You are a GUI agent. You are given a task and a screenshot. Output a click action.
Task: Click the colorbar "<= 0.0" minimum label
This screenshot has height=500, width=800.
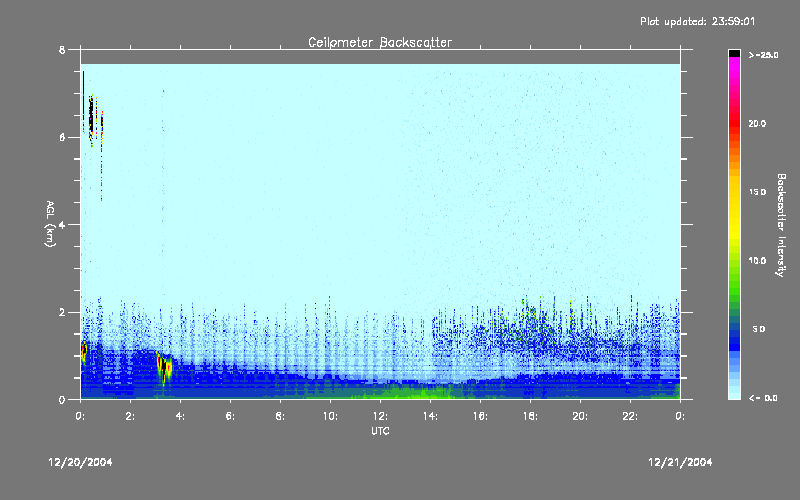pos(763,398)
